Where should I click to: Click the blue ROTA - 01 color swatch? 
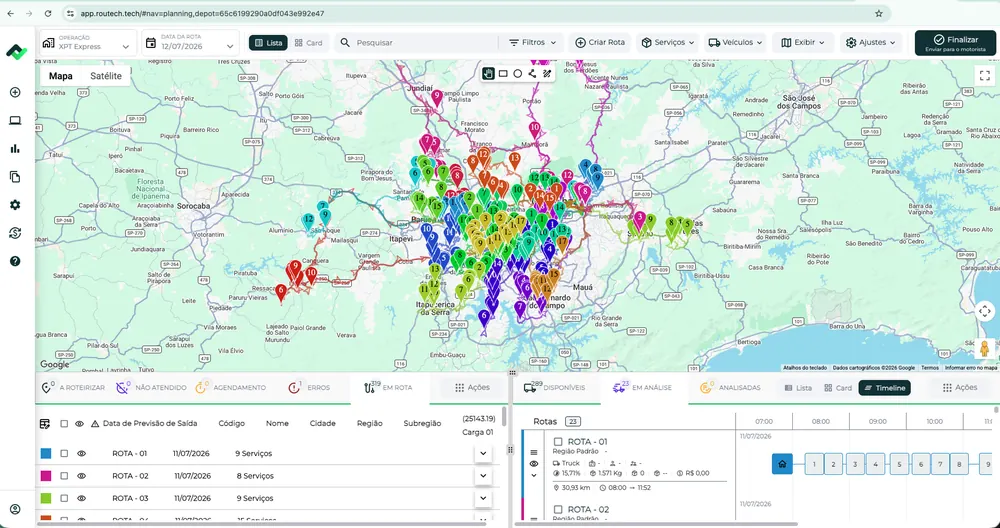46,453
